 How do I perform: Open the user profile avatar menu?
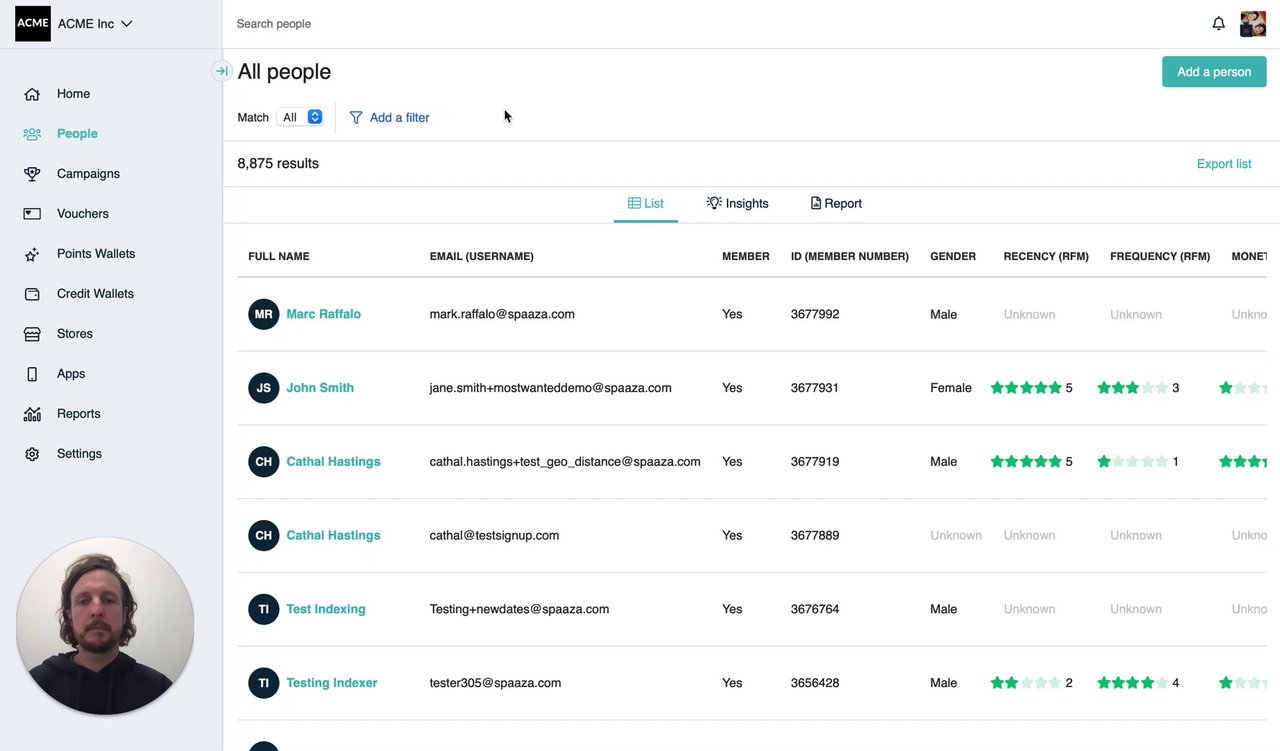(1253, 23)
